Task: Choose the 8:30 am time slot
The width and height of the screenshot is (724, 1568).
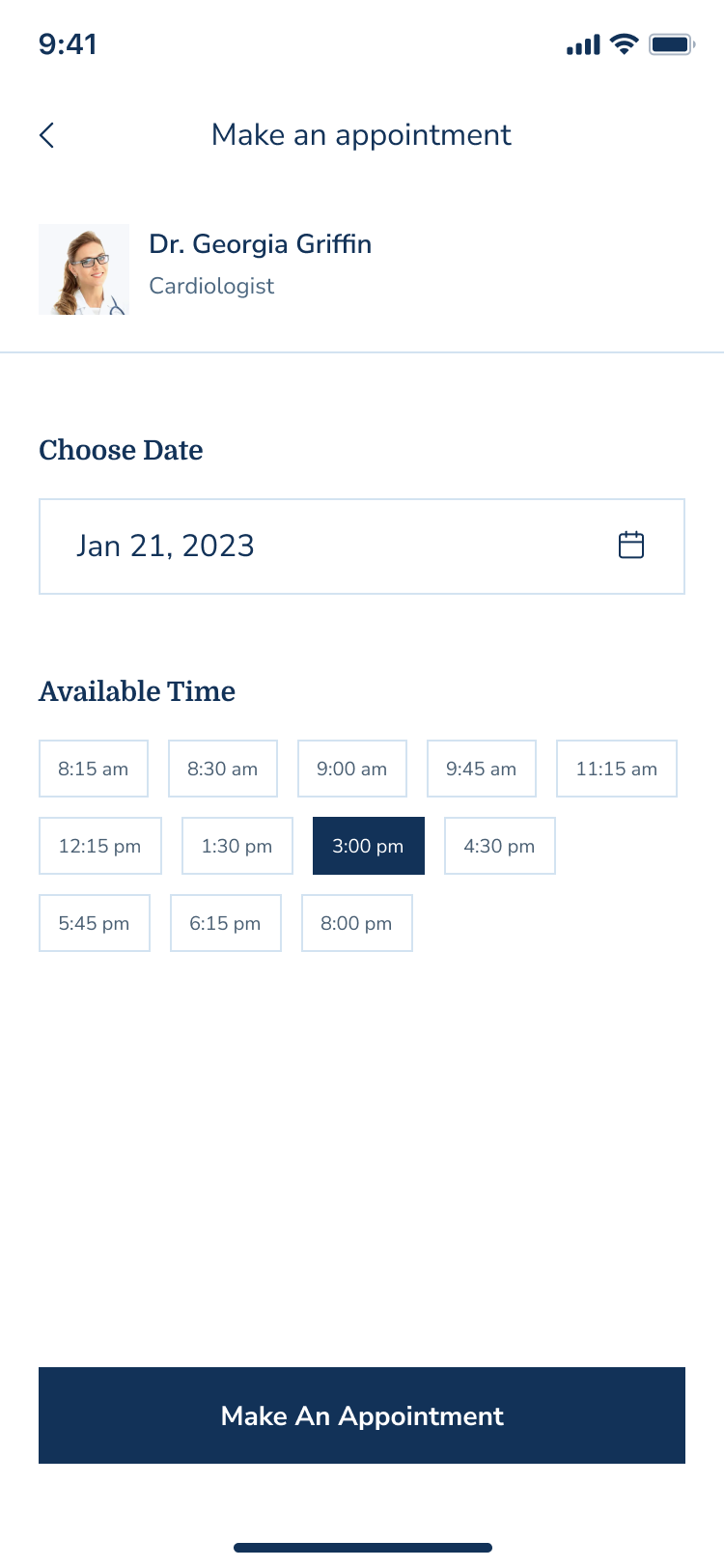Action: point(223,769)
